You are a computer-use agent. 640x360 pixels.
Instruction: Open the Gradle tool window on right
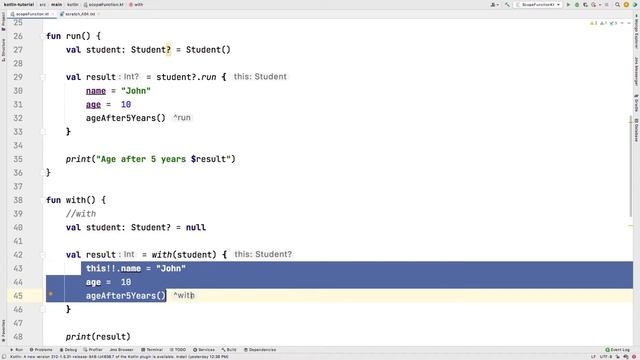pos(636,103)
